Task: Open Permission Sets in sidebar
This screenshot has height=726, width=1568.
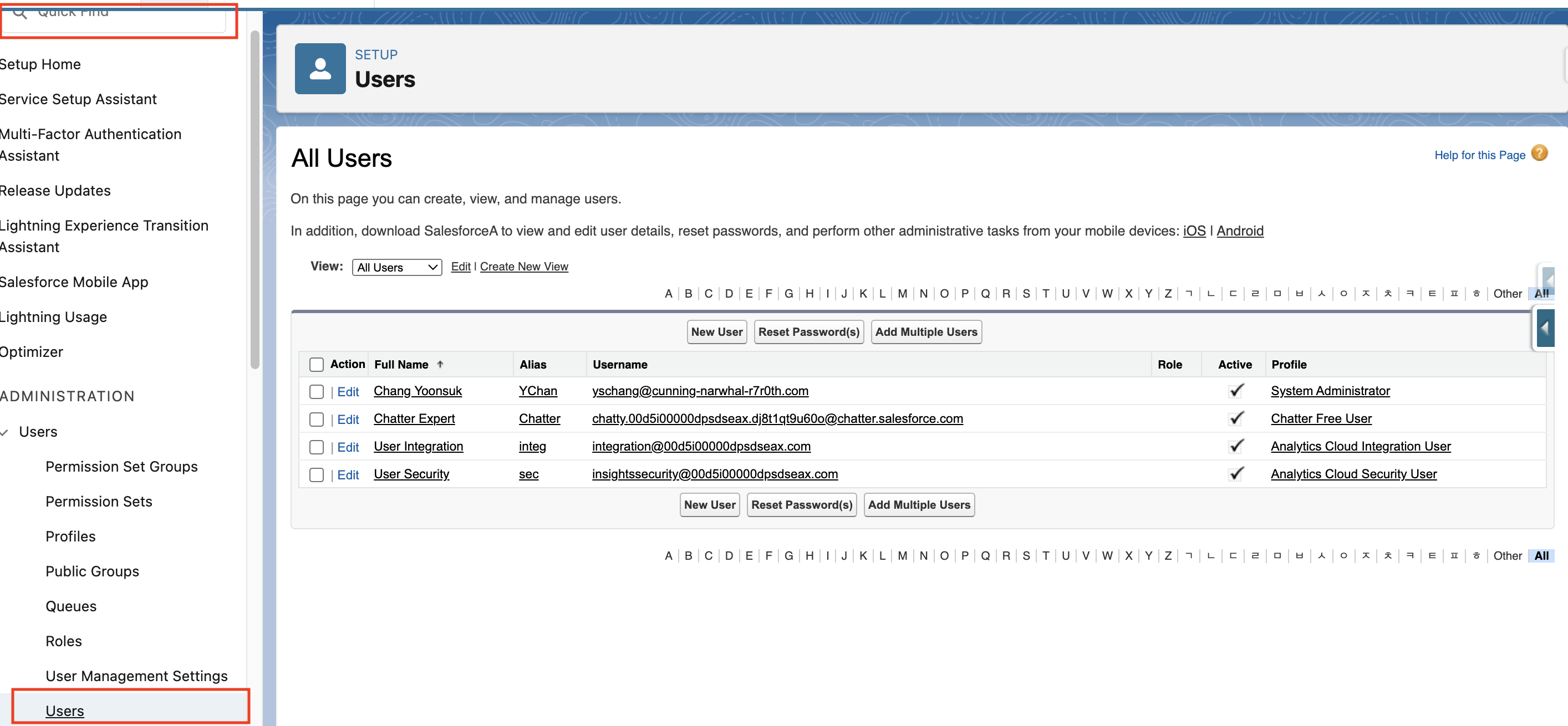Action: click(x=99, y=502)
